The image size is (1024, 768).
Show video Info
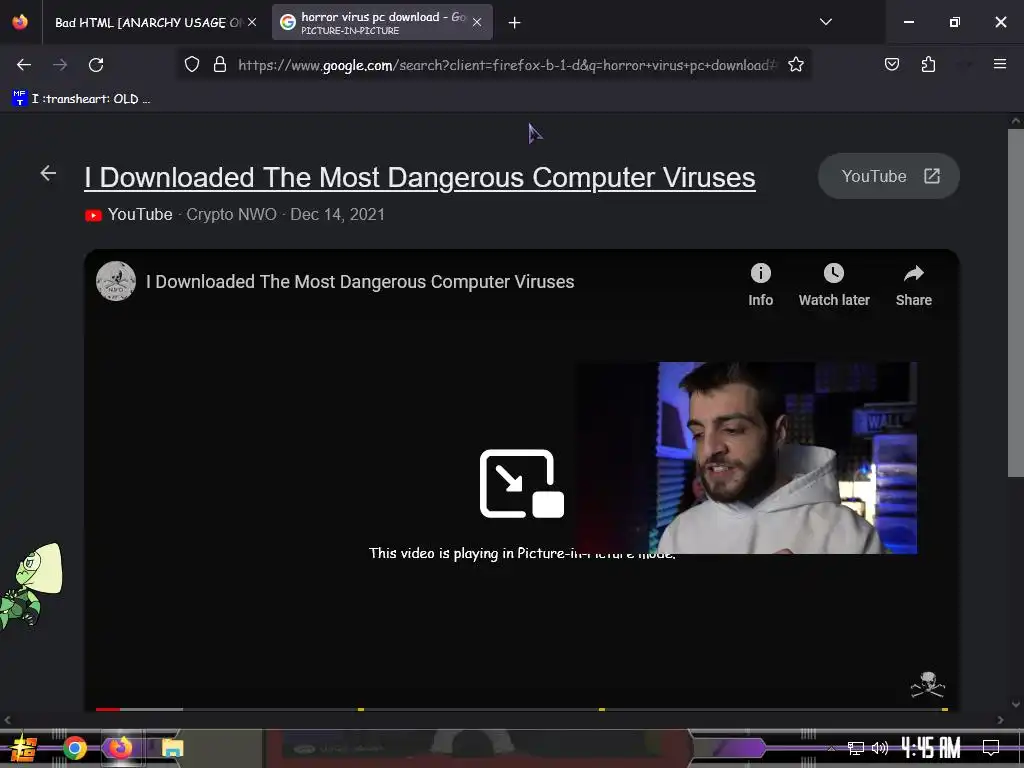tap(761, 285)
